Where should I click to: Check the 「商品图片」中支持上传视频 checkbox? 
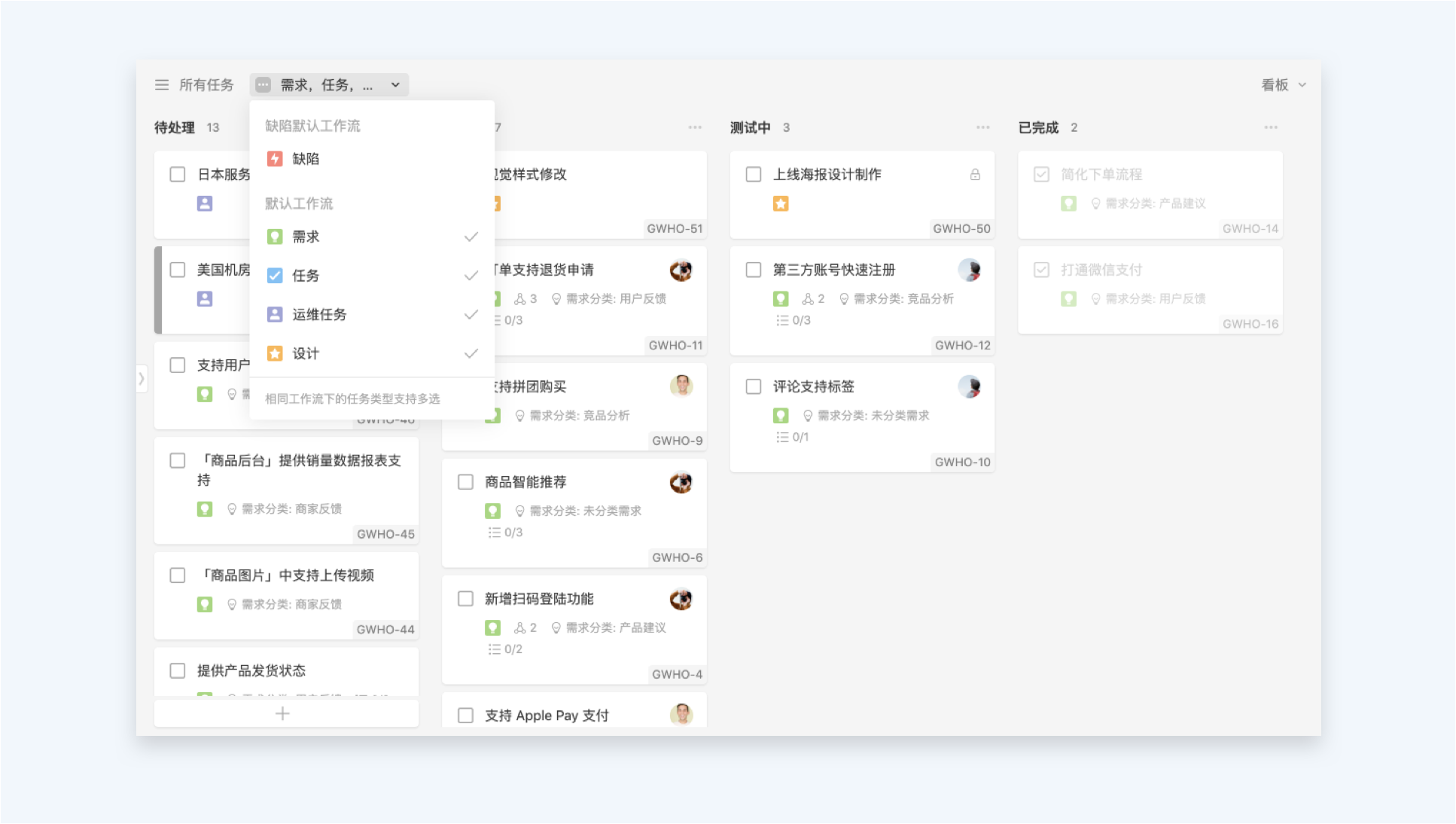(x=178, y=575)
